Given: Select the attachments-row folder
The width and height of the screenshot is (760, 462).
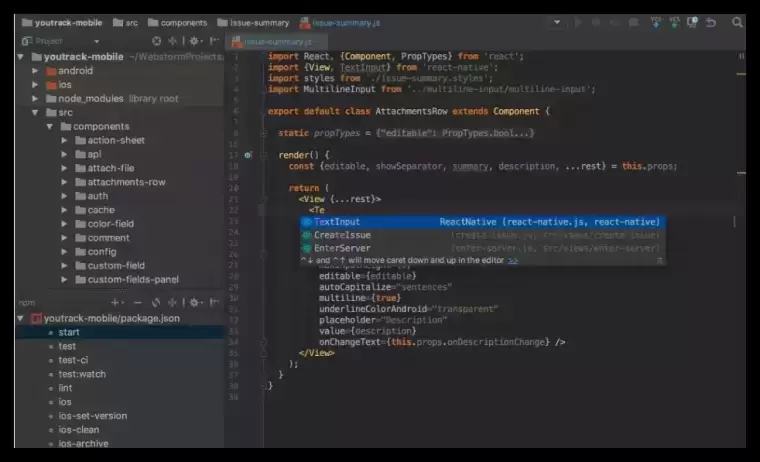Looking at the screenshot, I should (x=120, y=182).
